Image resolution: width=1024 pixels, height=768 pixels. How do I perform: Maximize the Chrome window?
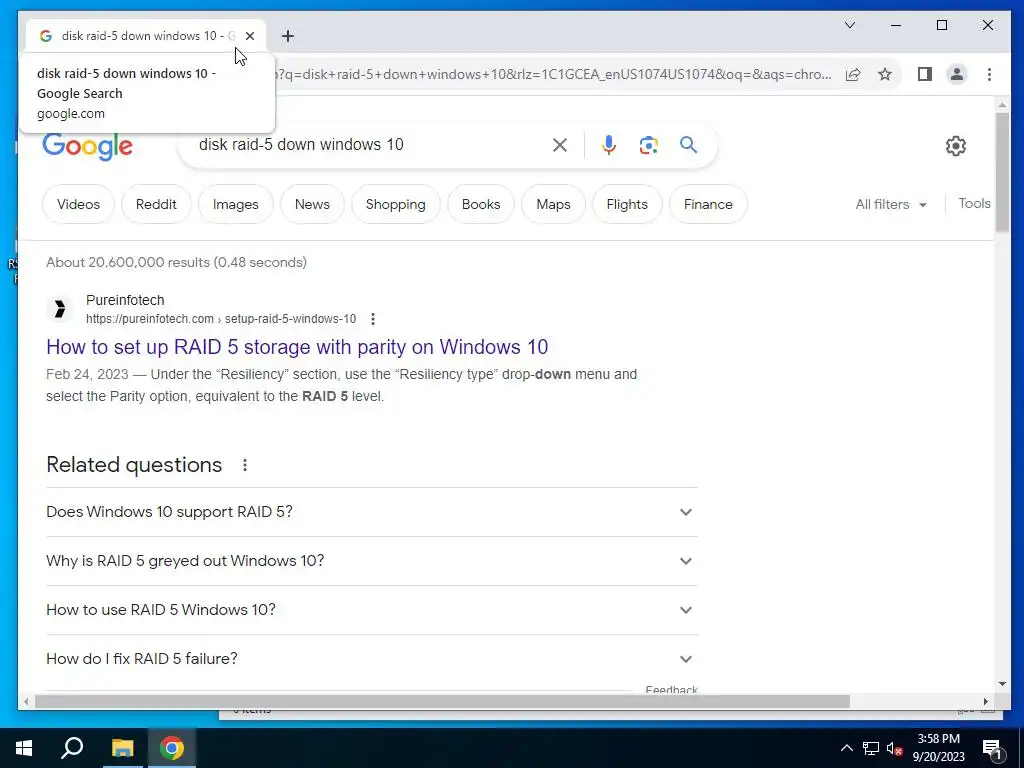[942, 25]
